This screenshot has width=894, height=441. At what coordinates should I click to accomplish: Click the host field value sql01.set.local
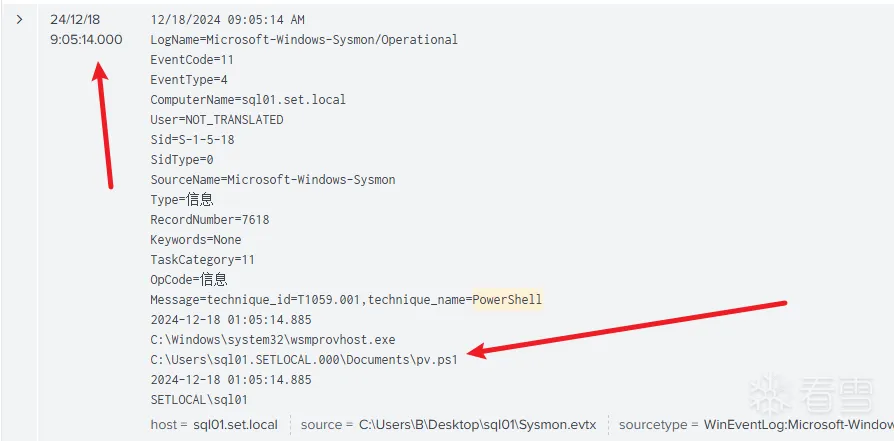(x=235, y=424)
